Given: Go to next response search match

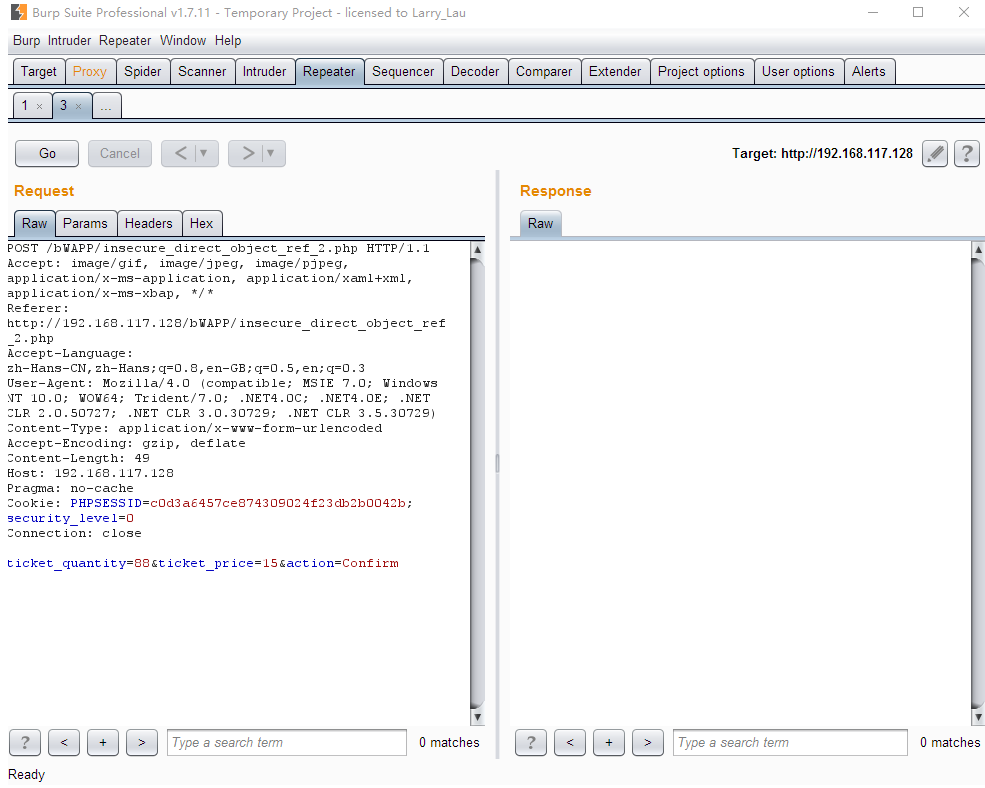Looking at the screenshot, I should 648,743.
